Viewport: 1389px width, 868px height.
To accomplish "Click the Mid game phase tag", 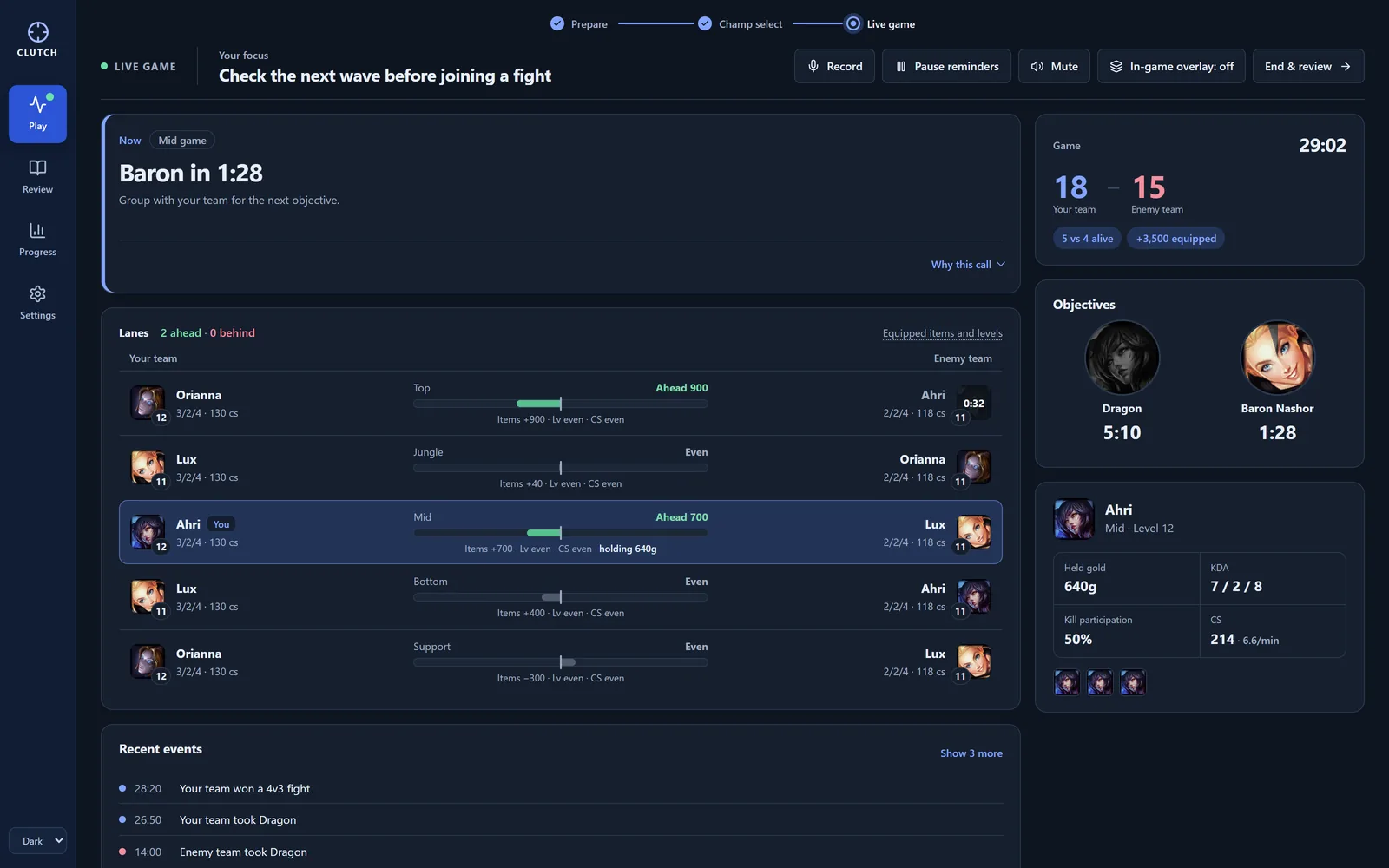I will click(182, 141).
